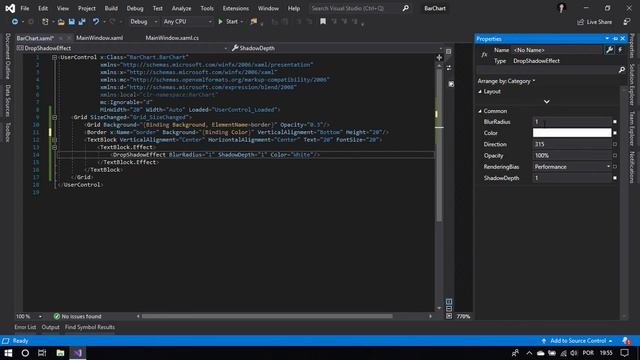The image size is (640, 360).
Task: Open Arrange by: Category dropdown
Action: coord(506,81)
